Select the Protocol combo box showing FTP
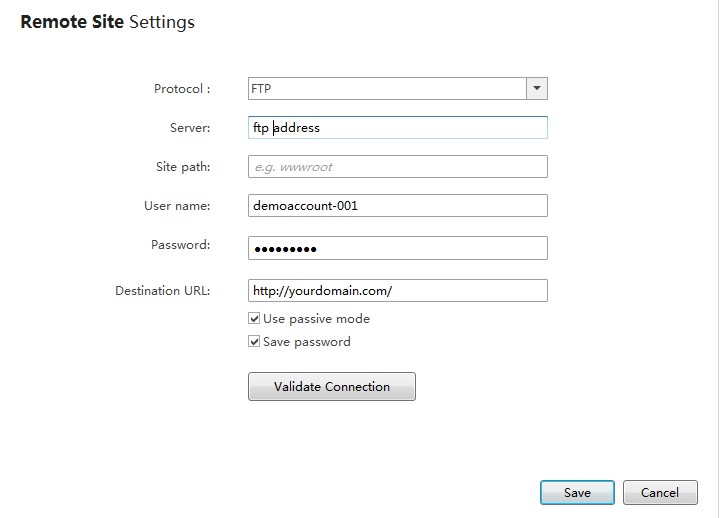The image size is (719, 518). coord(387,88)
